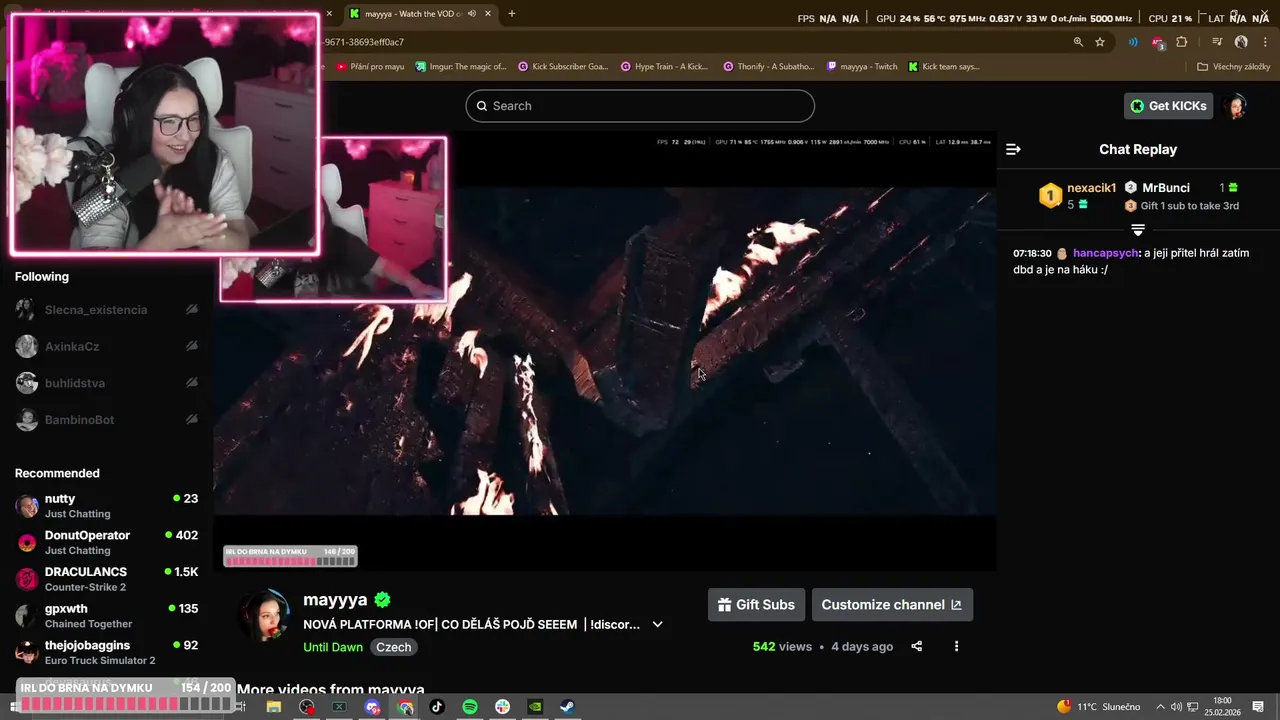Click the zoom magnifier in address bar

click(x=1078, y=42)
